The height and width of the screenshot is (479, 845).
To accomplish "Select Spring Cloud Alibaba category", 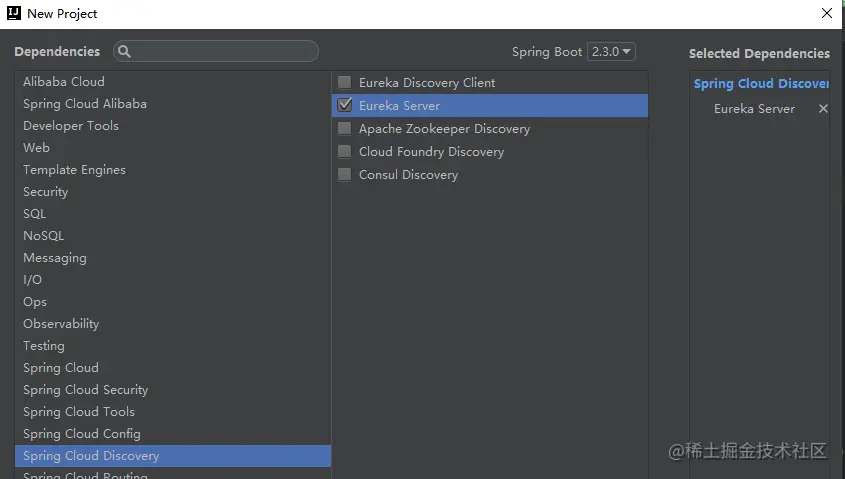I will [172, 103].
